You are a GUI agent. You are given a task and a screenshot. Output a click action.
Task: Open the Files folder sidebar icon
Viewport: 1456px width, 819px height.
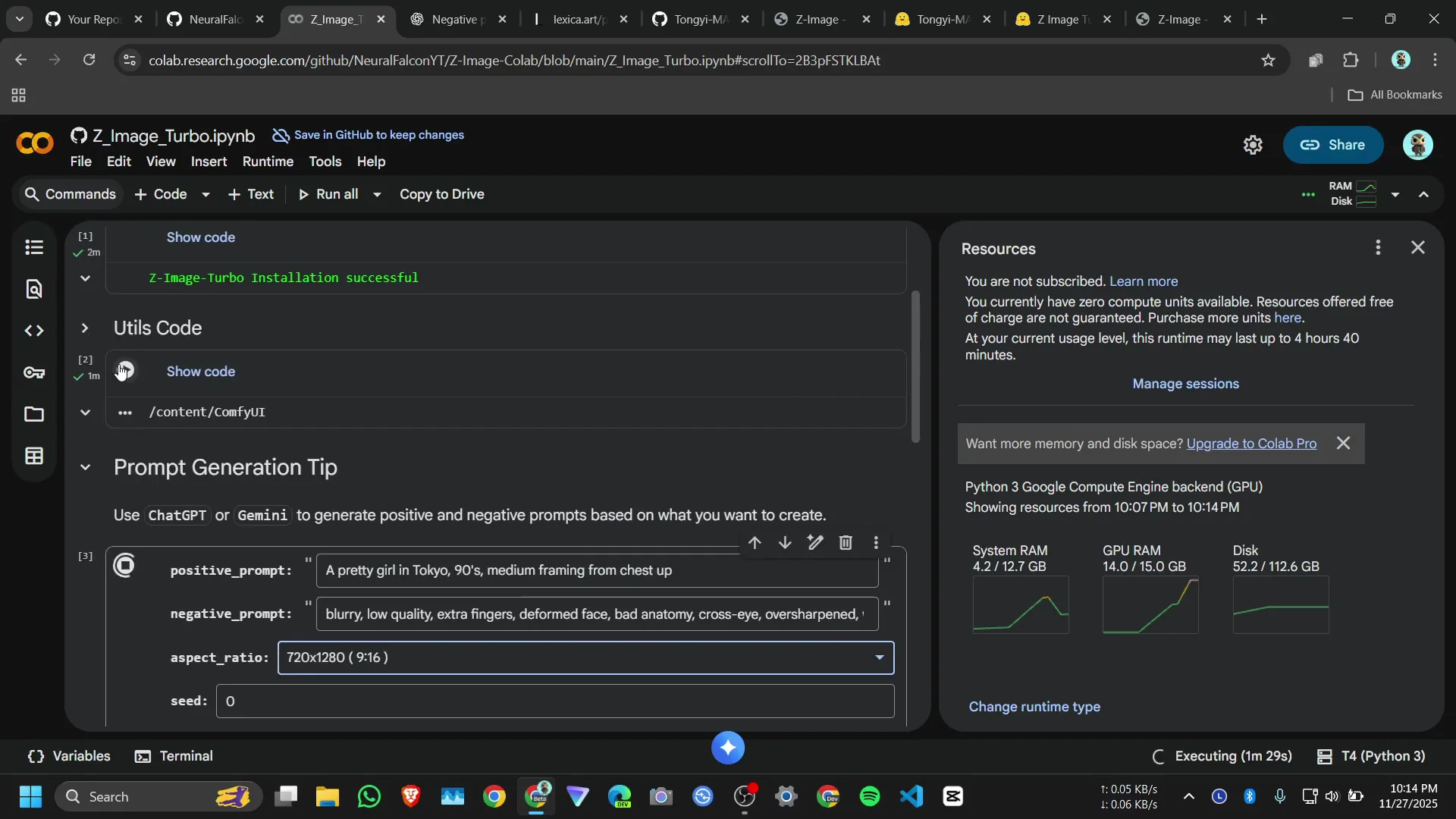coord(34,414)
